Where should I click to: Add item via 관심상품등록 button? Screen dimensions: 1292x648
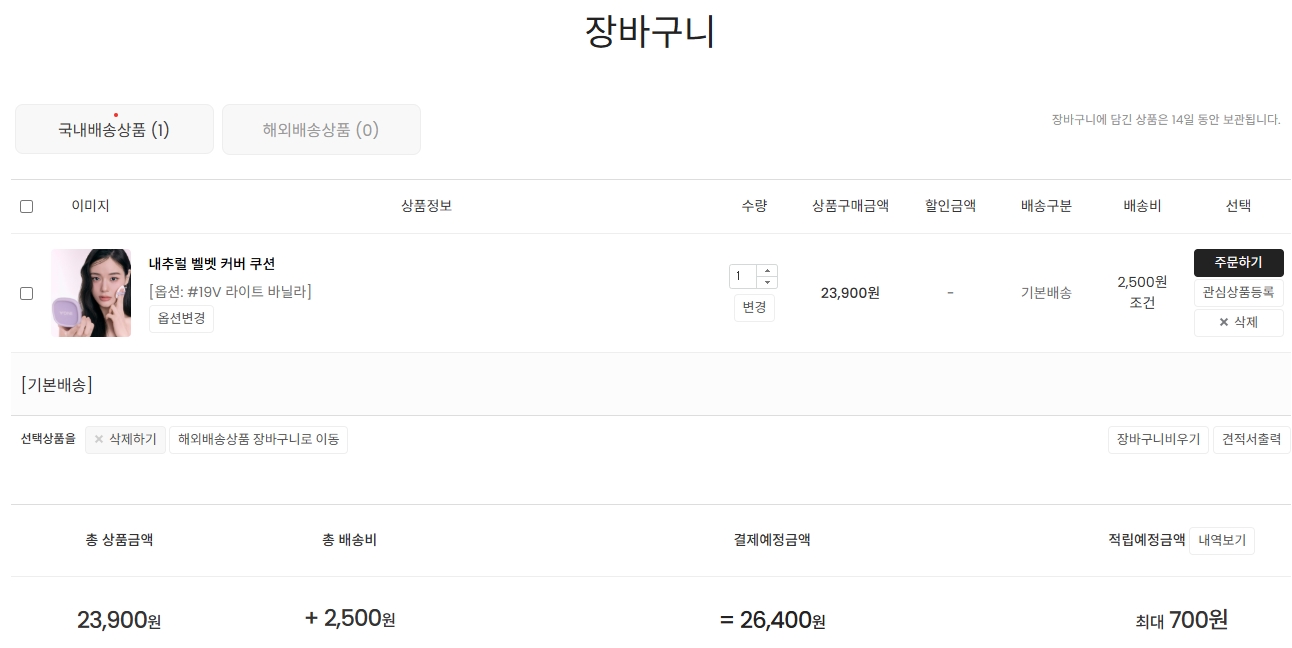(x=1238, y=293)
